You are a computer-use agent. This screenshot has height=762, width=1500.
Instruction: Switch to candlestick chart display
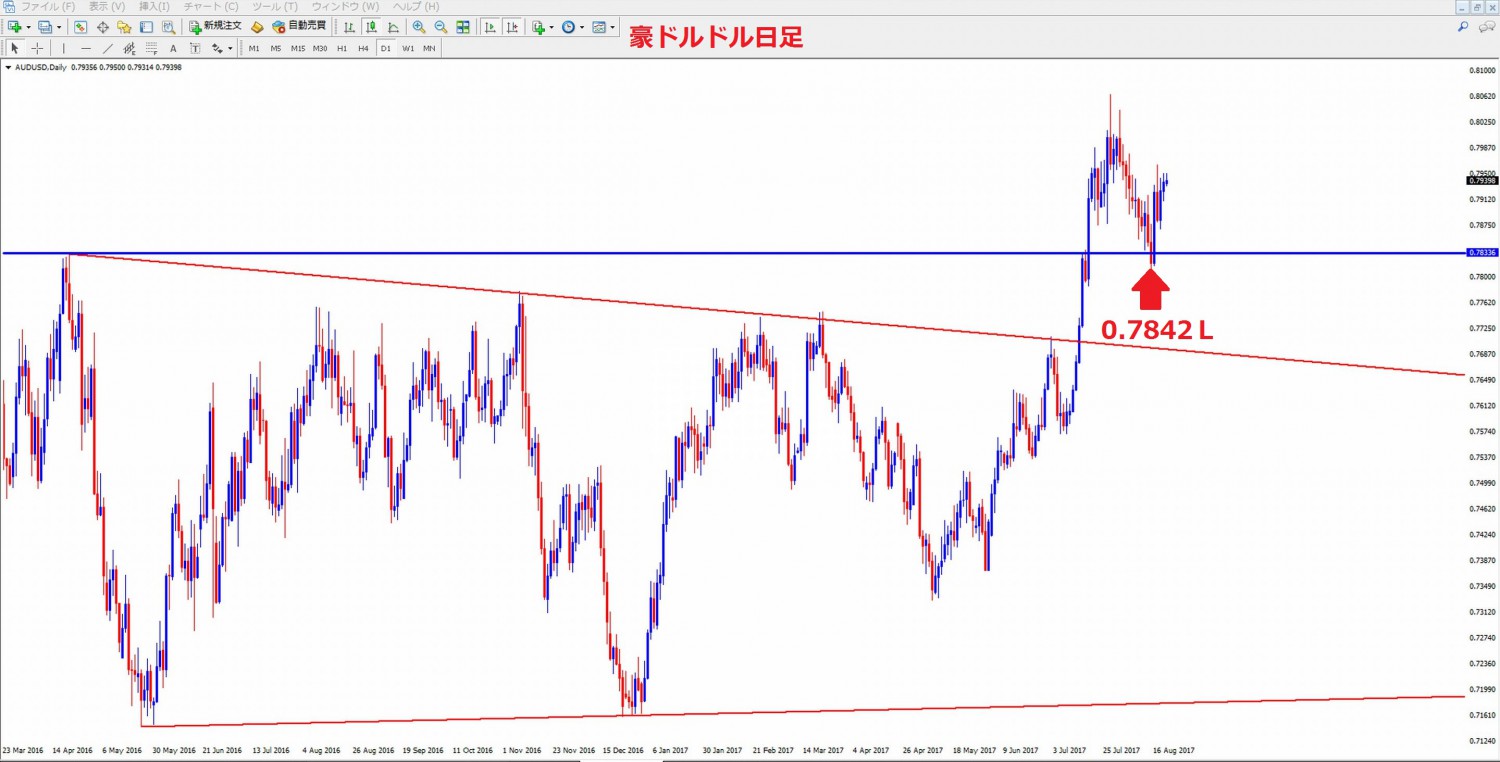371,27
